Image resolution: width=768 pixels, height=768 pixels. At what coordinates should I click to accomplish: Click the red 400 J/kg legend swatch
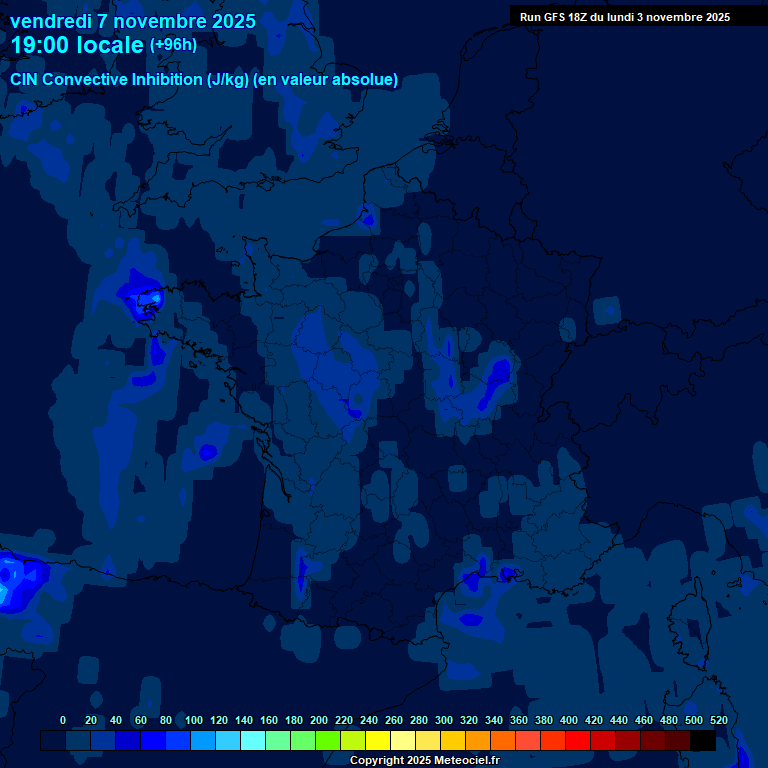[x=578, y=740]
